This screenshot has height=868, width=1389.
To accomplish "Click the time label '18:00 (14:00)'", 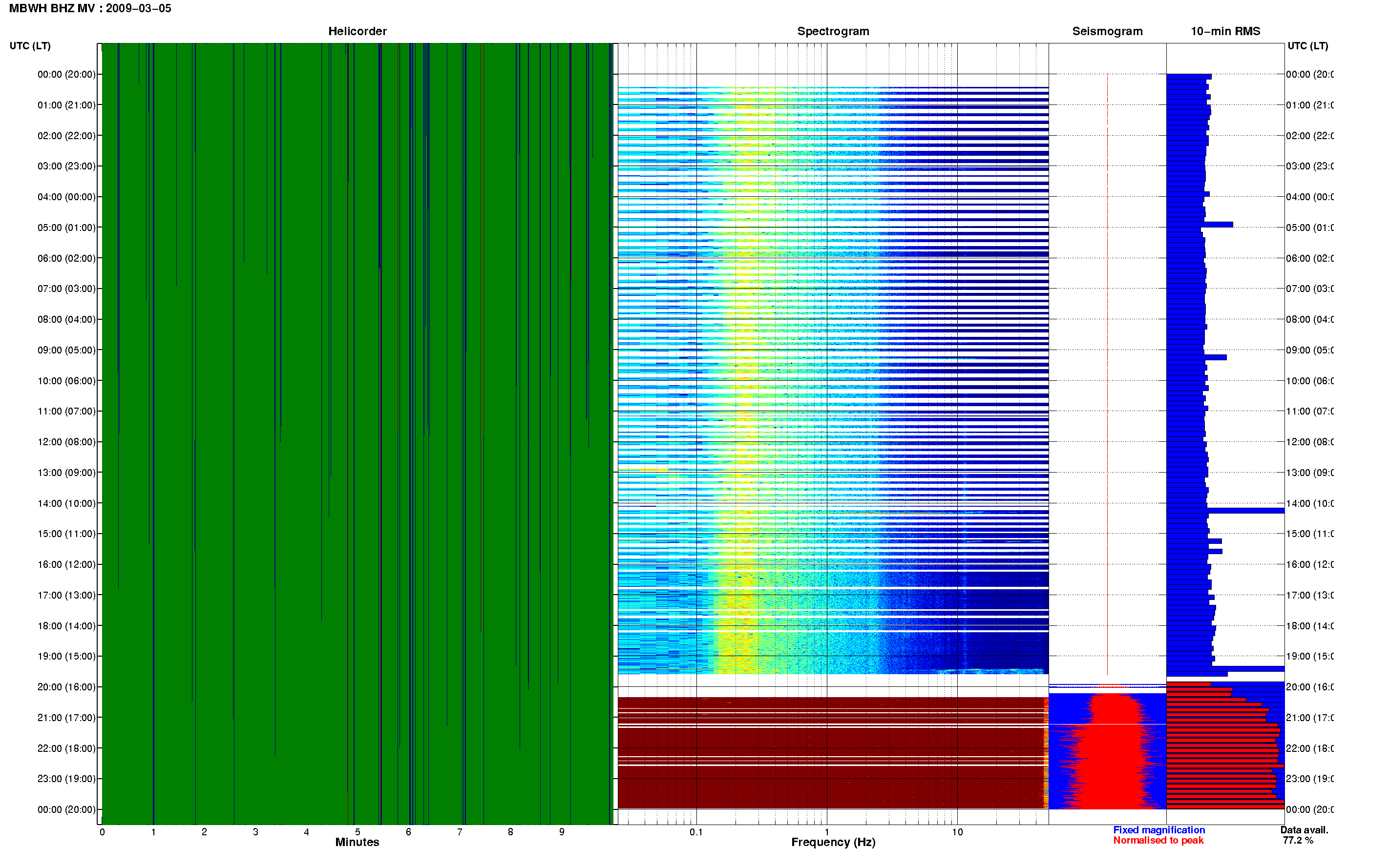I will (x=66, y=626).
